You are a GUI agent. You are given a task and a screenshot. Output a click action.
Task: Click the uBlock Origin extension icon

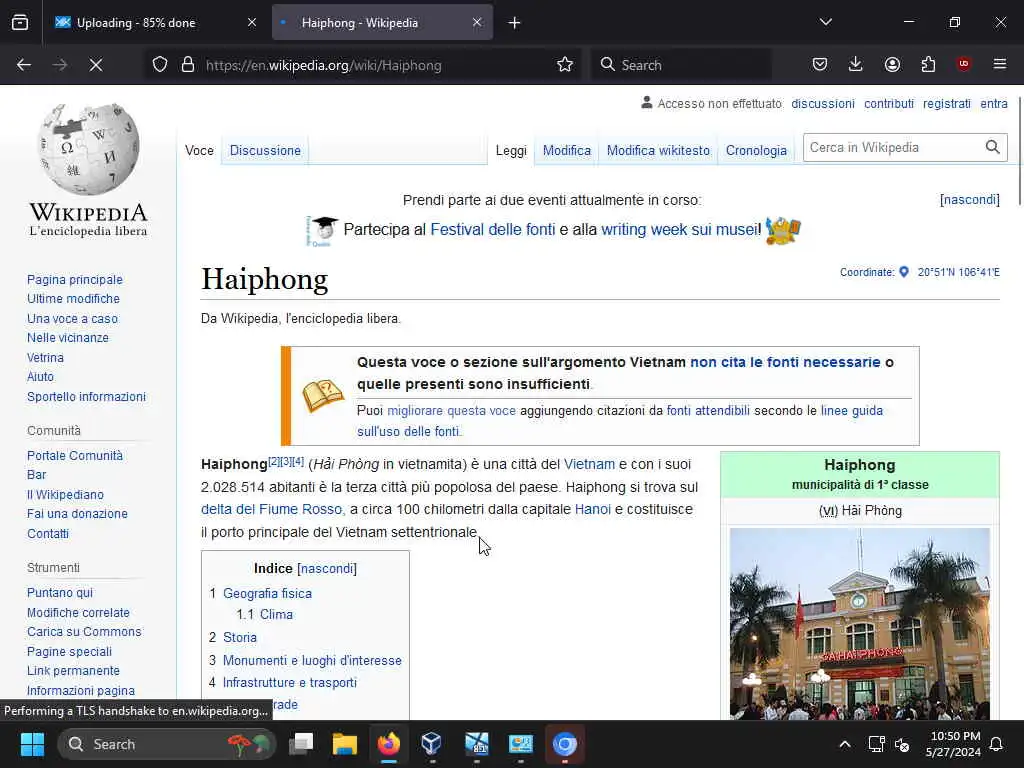tap(964, 64)
